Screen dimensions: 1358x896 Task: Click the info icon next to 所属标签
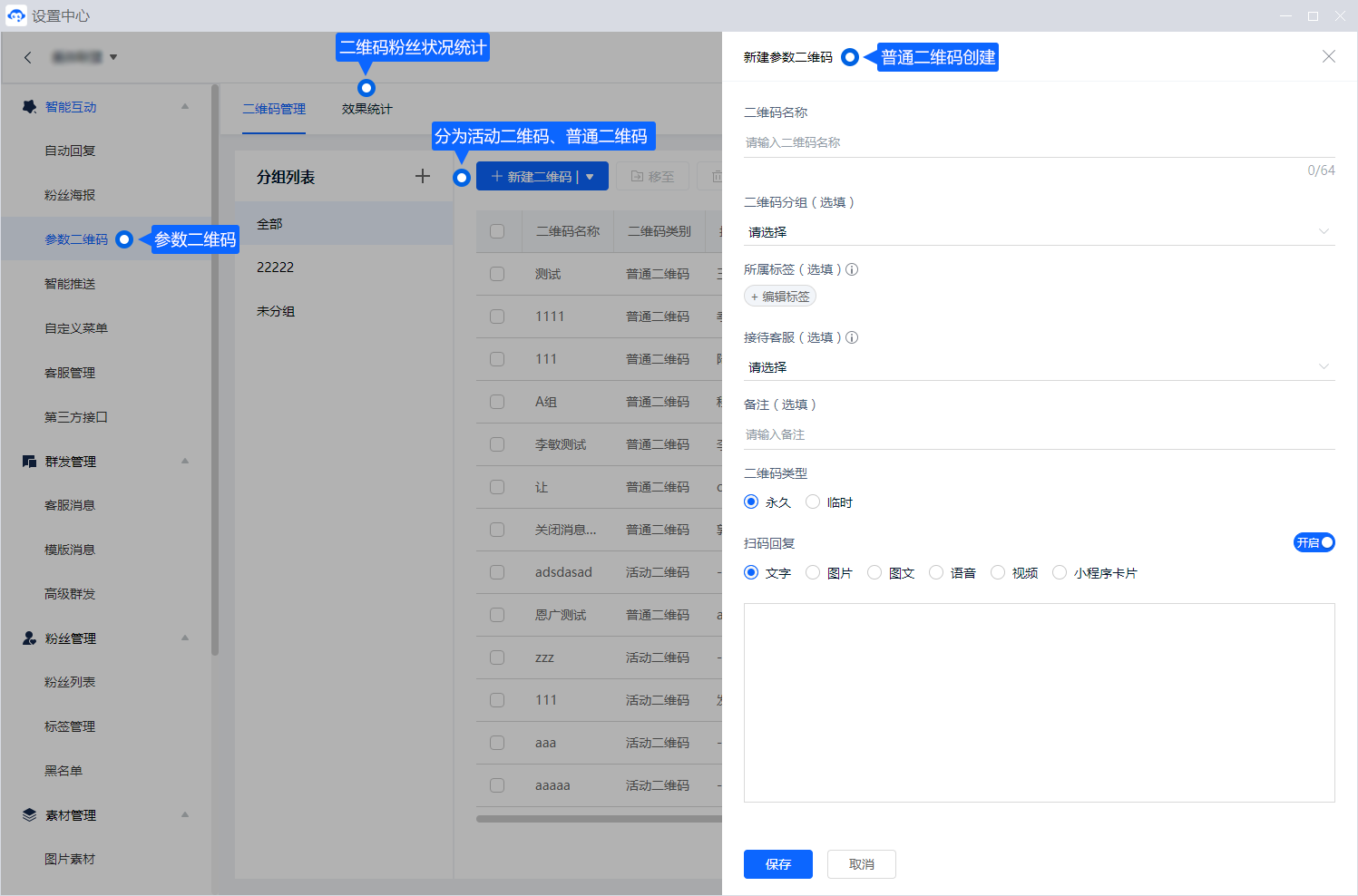852,269
